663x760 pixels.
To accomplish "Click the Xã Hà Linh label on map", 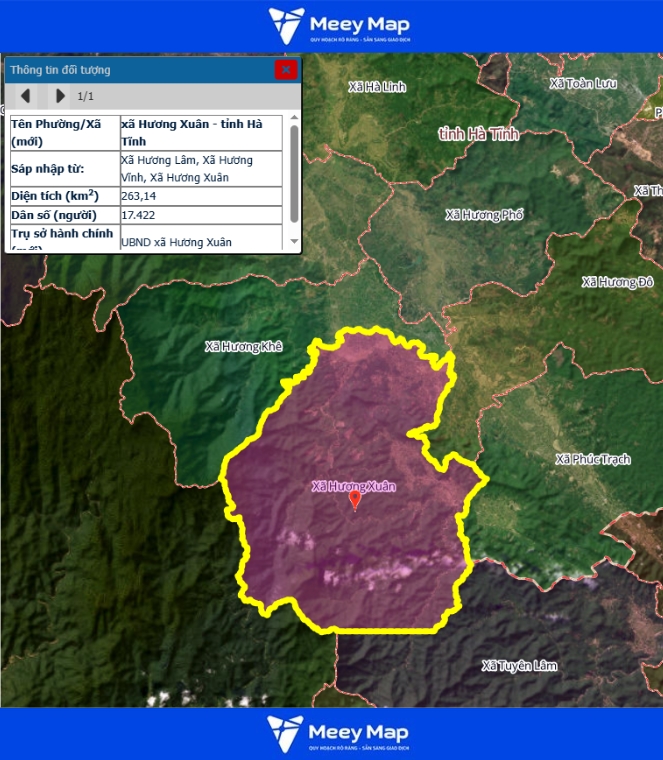I will pyautogui.click(x=377, y=88).
